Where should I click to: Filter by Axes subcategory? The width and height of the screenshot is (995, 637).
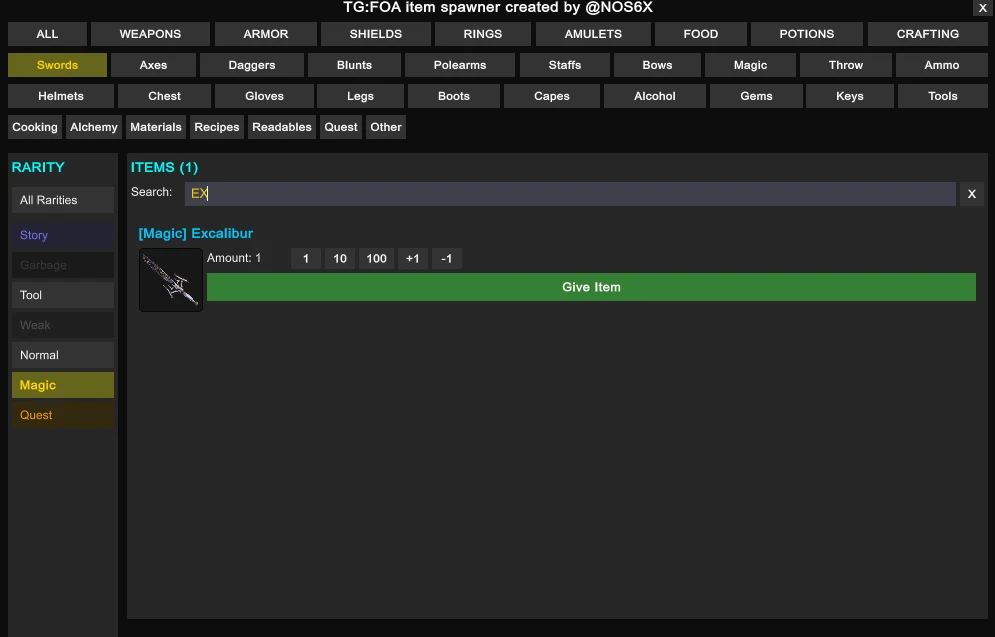click(154, 65)
